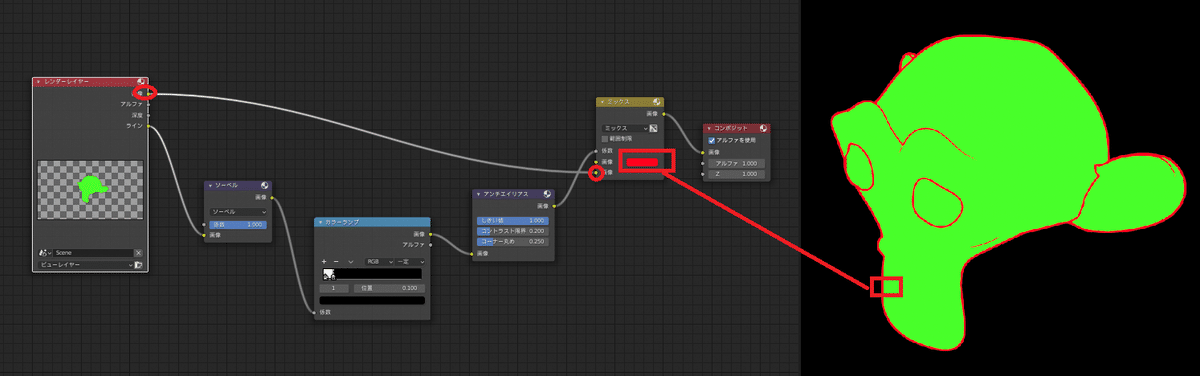Image resolution: width=1200 pixels, height=376 pixels.
Task: Click the アルファ output socket of レンダーレイヤー
Action: pos(149,104)
